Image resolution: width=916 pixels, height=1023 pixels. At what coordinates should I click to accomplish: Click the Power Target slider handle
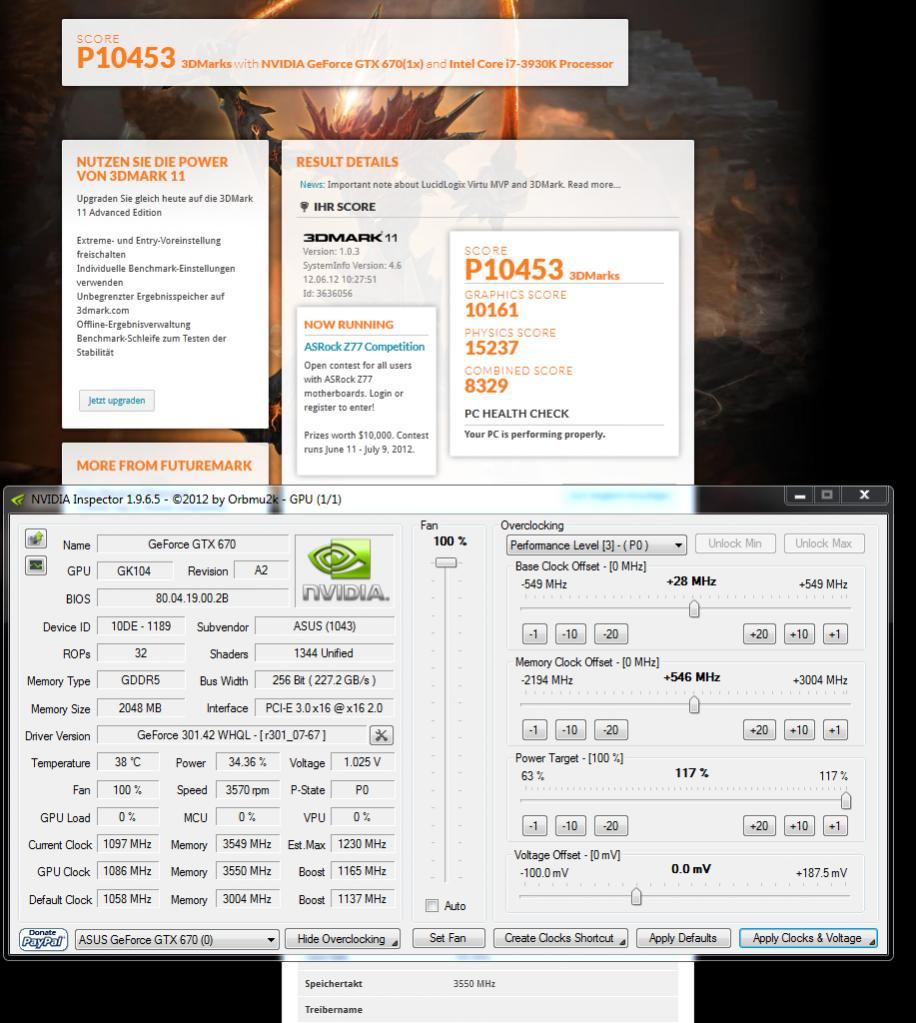tap(846, 801)
